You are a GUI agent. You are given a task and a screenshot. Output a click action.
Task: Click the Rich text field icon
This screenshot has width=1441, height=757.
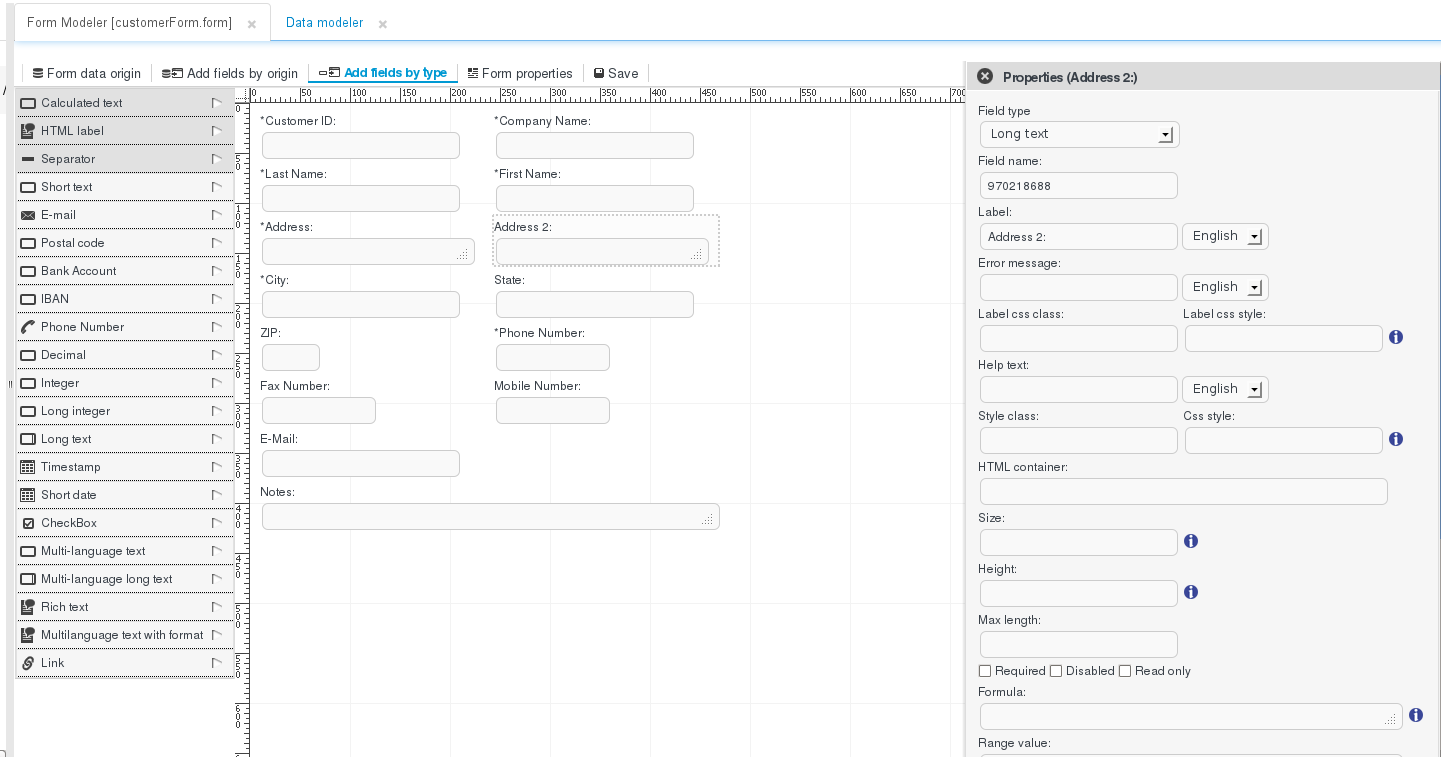coord(28,607)
